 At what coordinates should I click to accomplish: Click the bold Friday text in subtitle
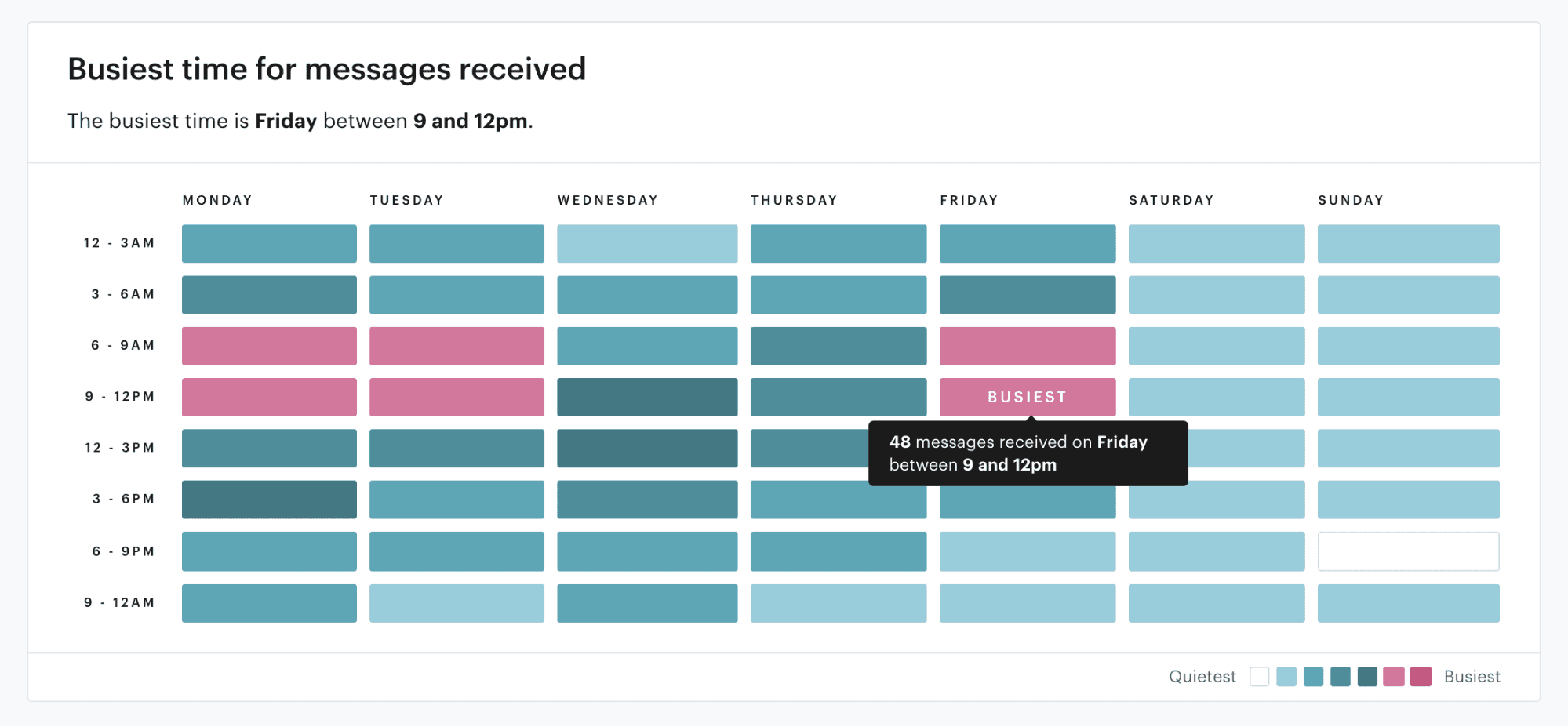click(x=286, y=121)
